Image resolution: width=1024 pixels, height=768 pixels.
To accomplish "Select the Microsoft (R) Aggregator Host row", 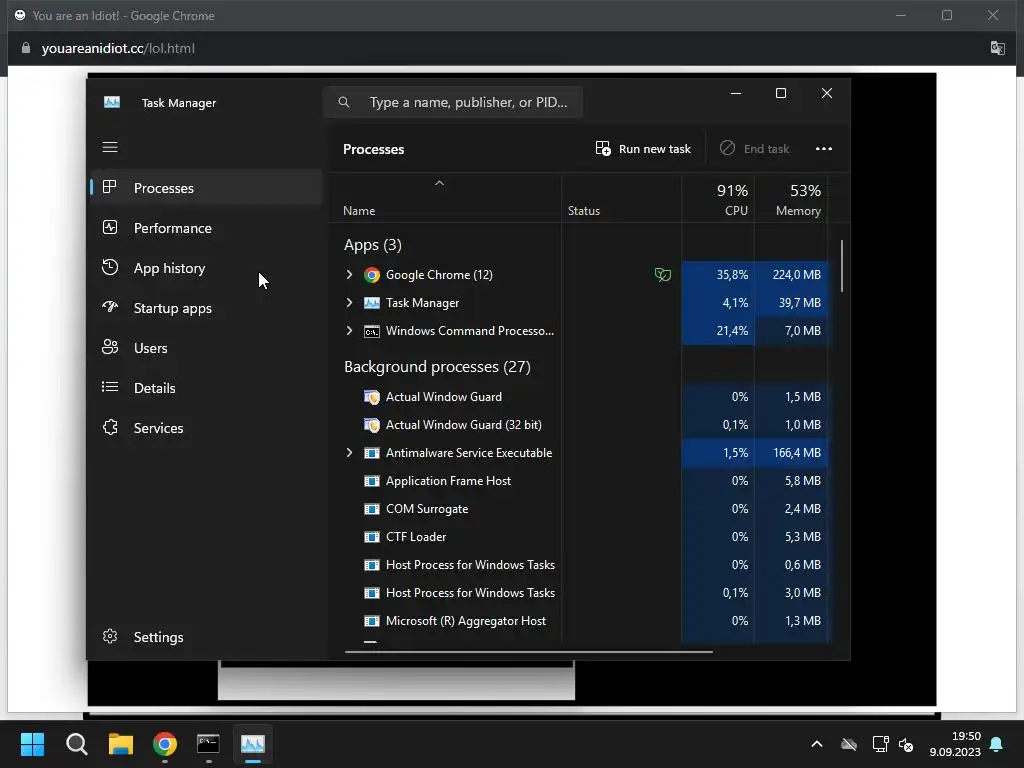I will [x=578, y=620].
